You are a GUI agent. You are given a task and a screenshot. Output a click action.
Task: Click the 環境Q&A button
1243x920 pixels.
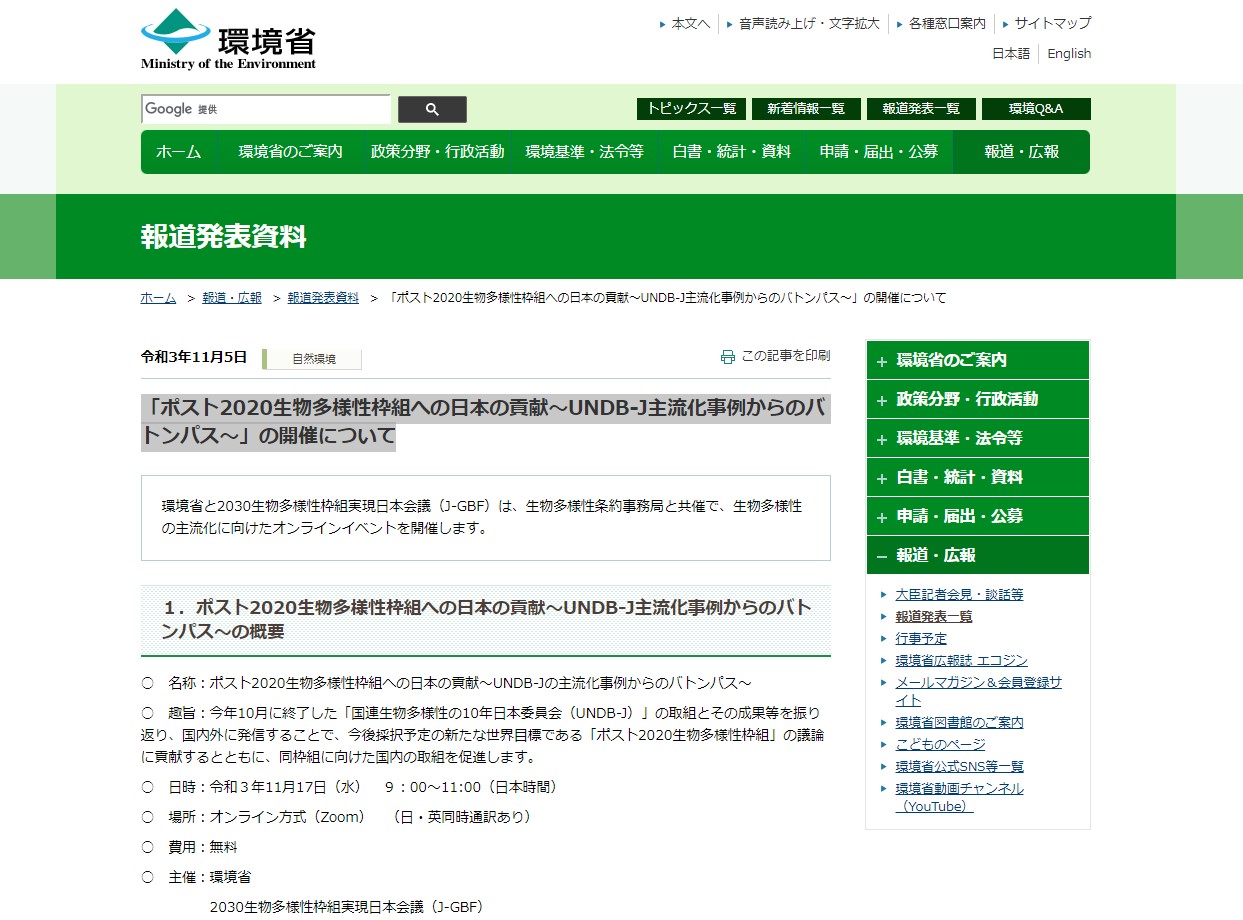tap(1035, 109)
